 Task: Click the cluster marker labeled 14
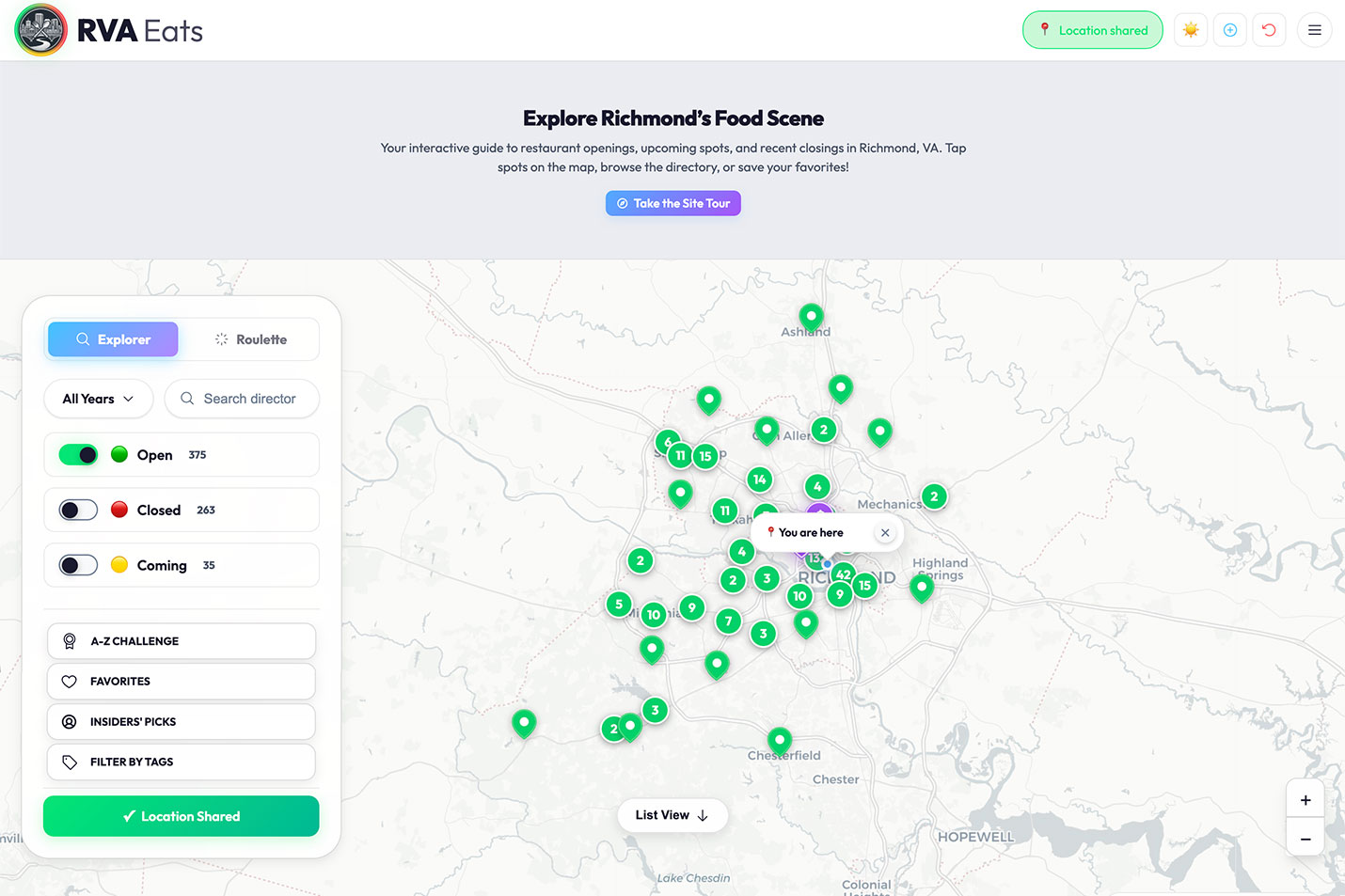point(760,479)
